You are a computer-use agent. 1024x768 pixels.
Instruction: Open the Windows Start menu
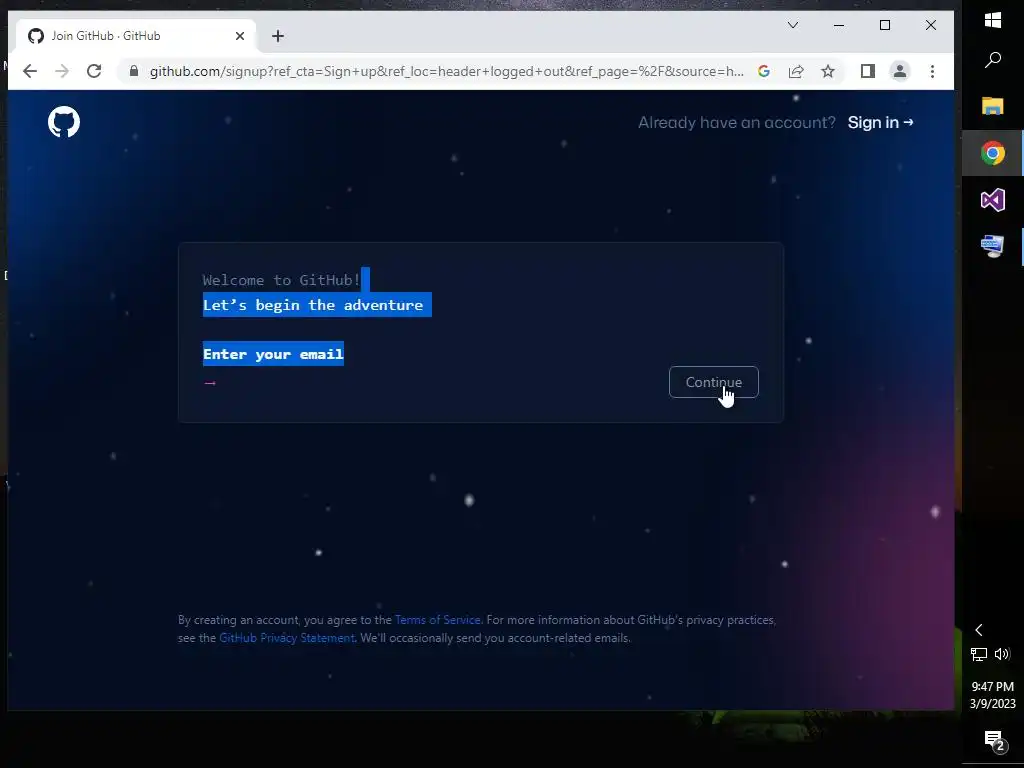click(993, 20)
